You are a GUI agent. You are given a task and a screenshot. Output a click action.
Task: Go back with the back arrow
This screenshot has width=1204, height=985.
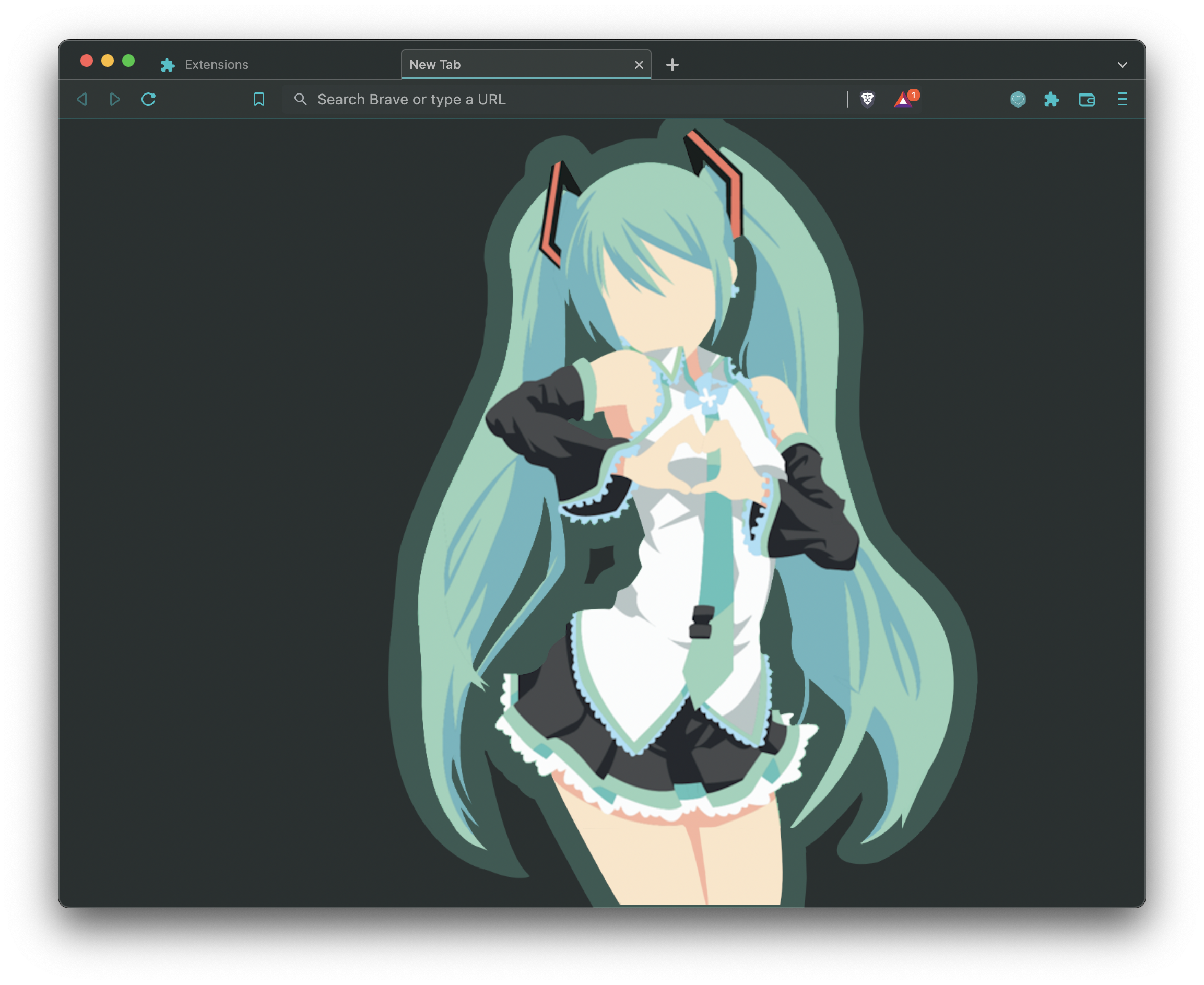click(x=82, y=99)
